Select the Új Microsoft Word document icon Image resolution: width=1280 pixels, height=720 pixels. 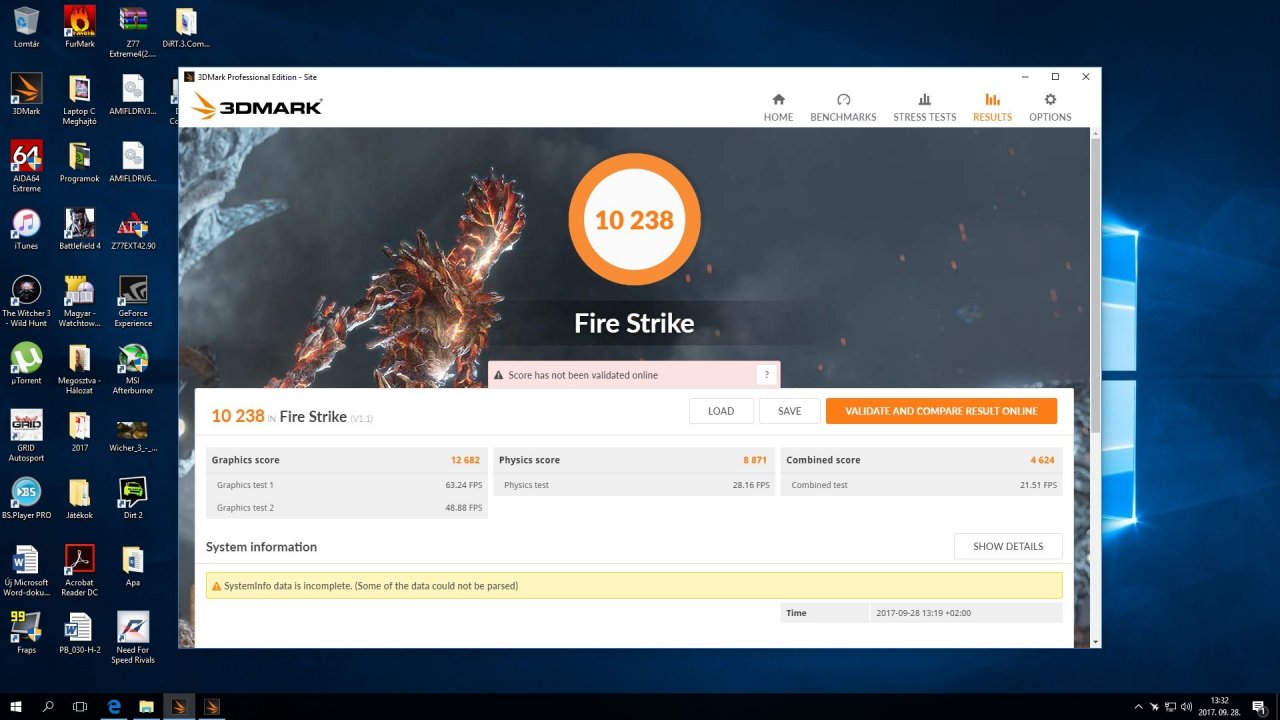27,570
